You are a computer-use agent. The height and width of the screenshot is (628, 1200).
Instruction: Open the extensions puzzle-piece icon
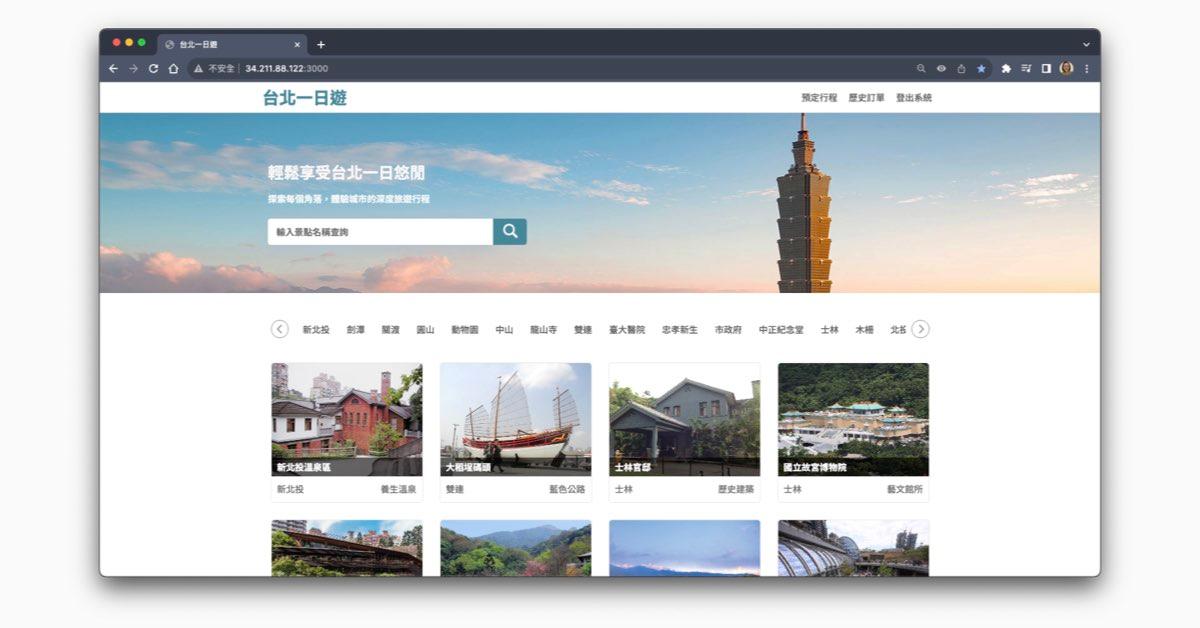pos(1006,69)
